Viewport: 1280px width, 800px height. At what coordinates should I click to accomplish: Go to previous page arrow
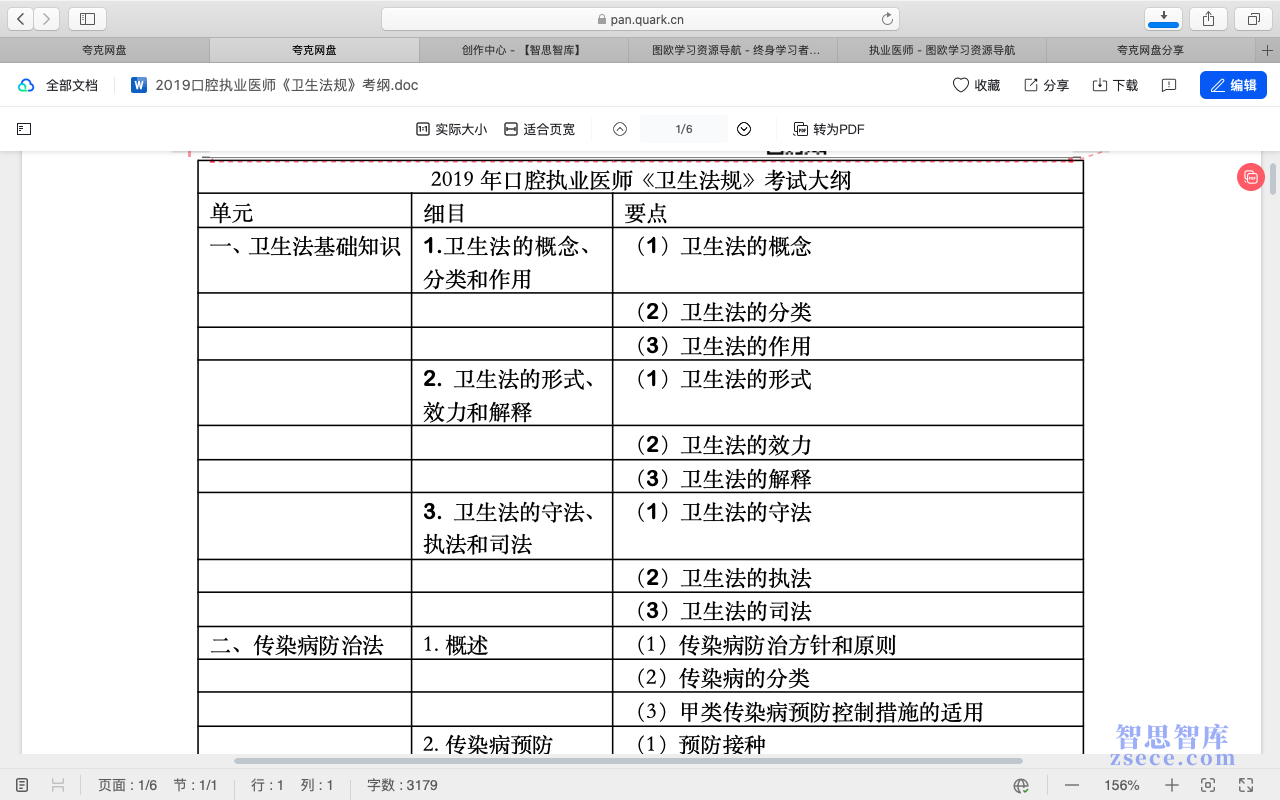point(620,129)
